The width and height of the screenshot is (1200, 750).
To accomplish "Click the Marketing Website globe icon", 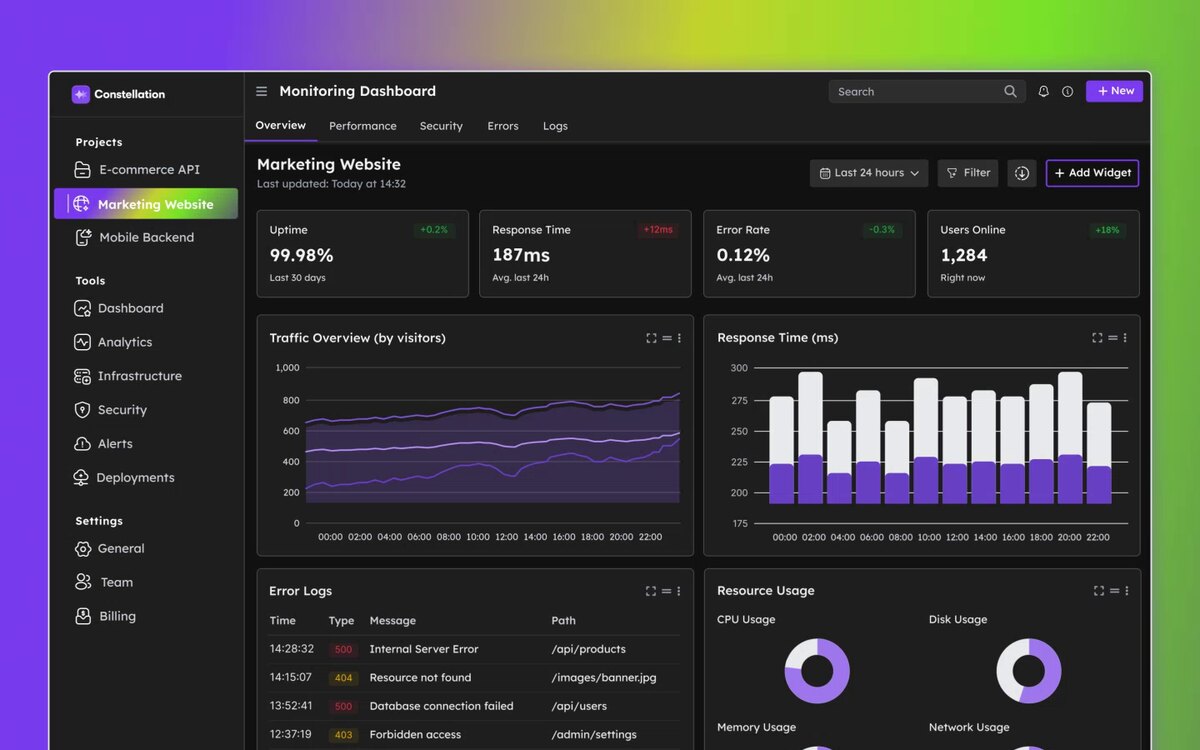I will tap(80, 204).
